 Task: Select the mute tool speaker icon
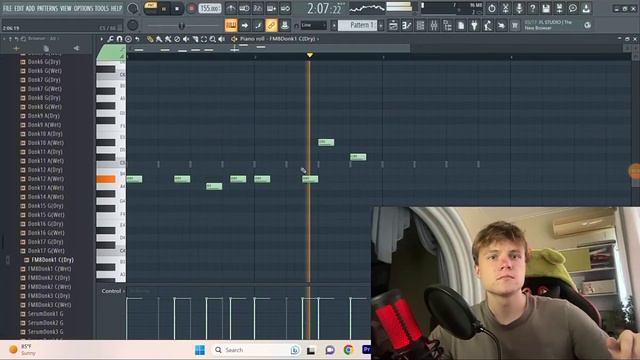[186, 39]
